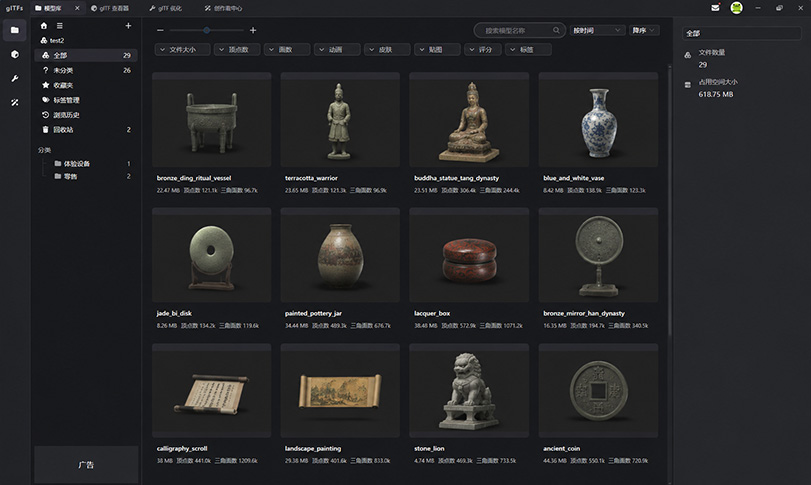Open the ancient_coin thumbnail

(x=598, y=390)
